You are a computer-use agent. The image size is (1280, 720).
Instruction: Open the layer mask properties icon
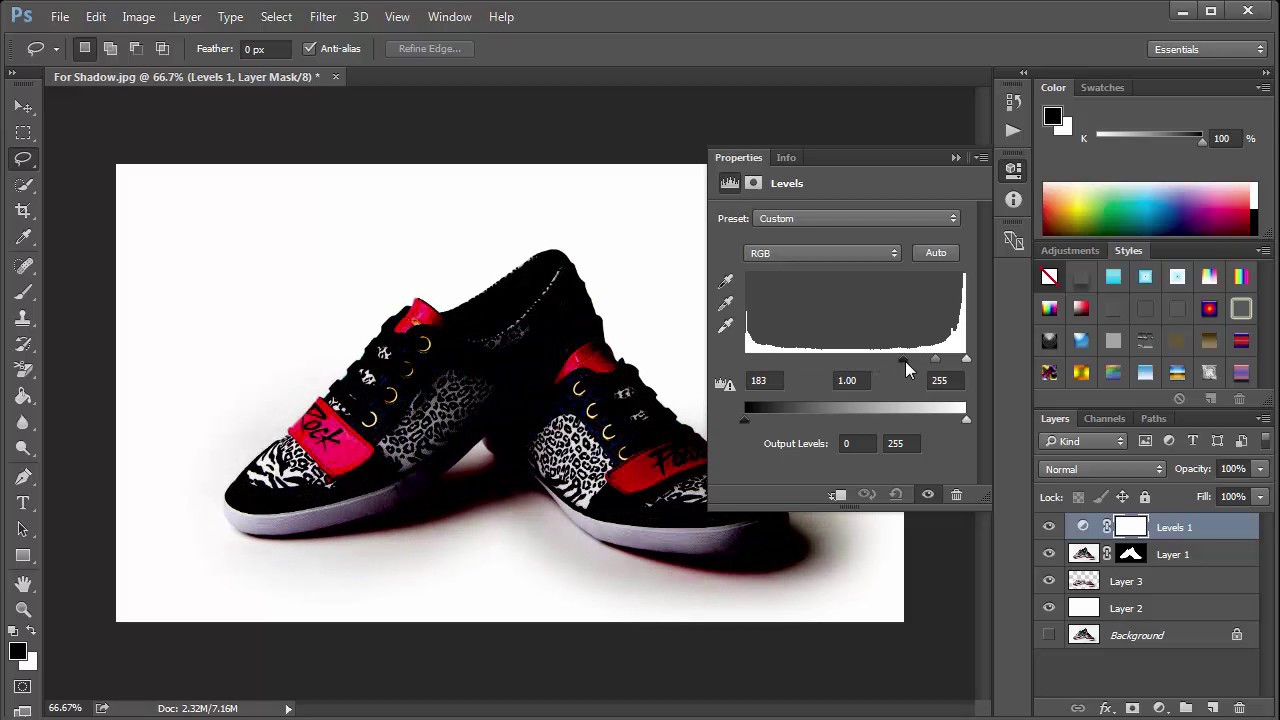coord(754,183)
